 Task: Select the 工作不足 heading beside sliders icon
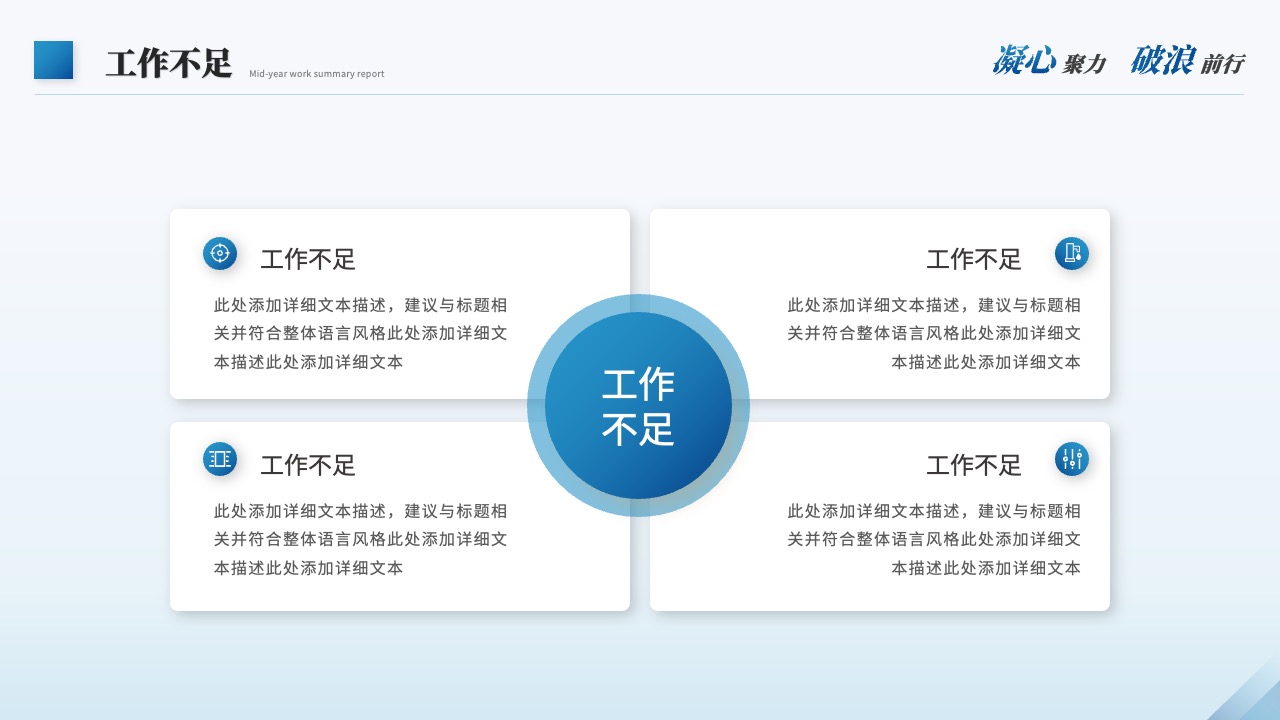(974, 465)
